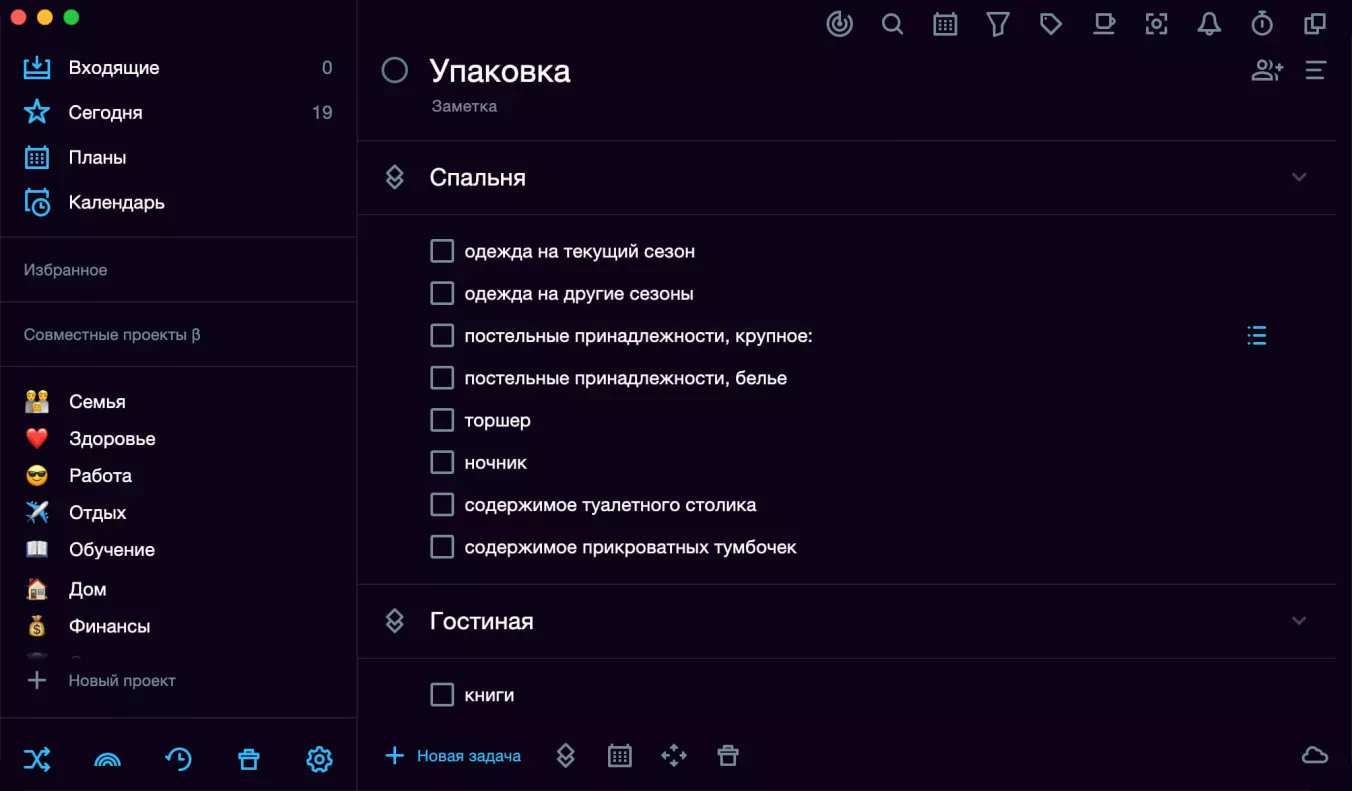Open notifications bell icon
The width and height of the screenshot is (1352, 791).
point(1209,24)
